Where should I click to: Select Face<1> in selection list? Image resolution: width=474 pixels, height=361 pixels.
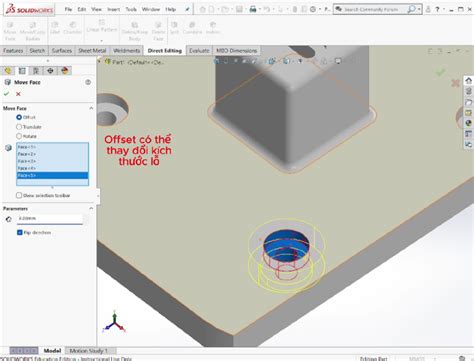tap(53, 147)
